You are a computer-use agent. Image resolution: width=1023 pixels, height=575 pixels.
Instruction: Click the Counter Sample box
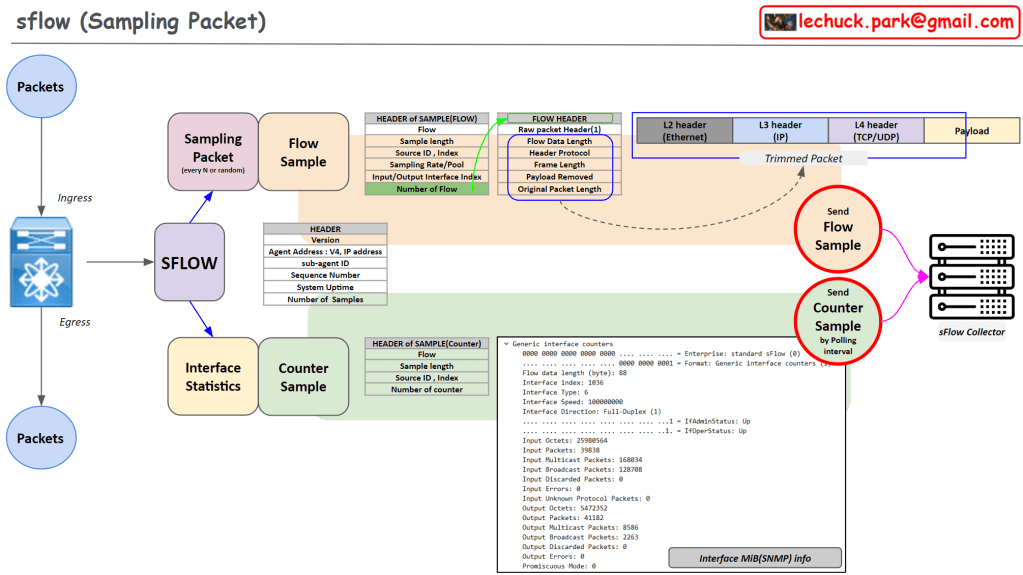tap(303, 377)
